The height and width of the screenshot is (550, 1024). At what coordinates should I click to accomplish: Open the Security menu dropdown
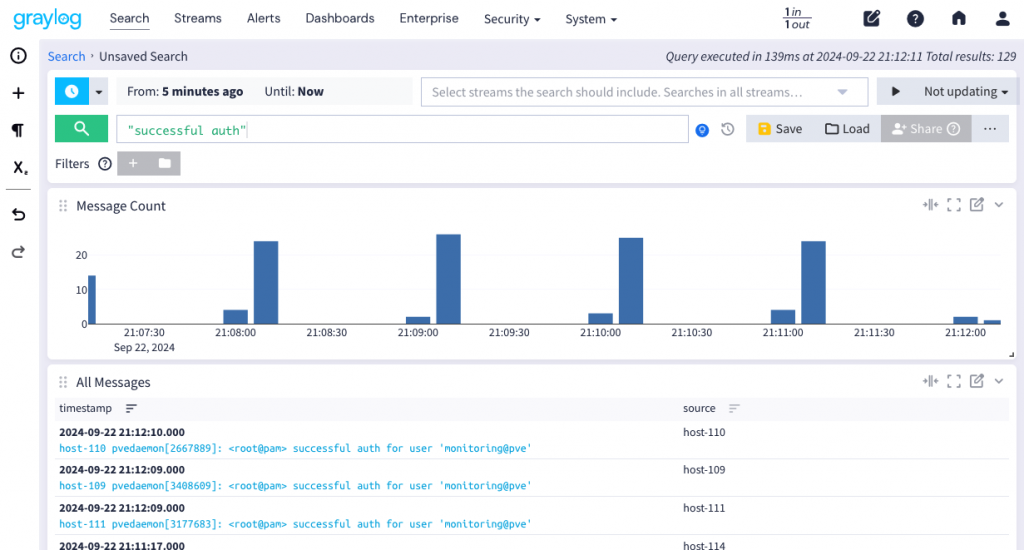pos(512,19)
